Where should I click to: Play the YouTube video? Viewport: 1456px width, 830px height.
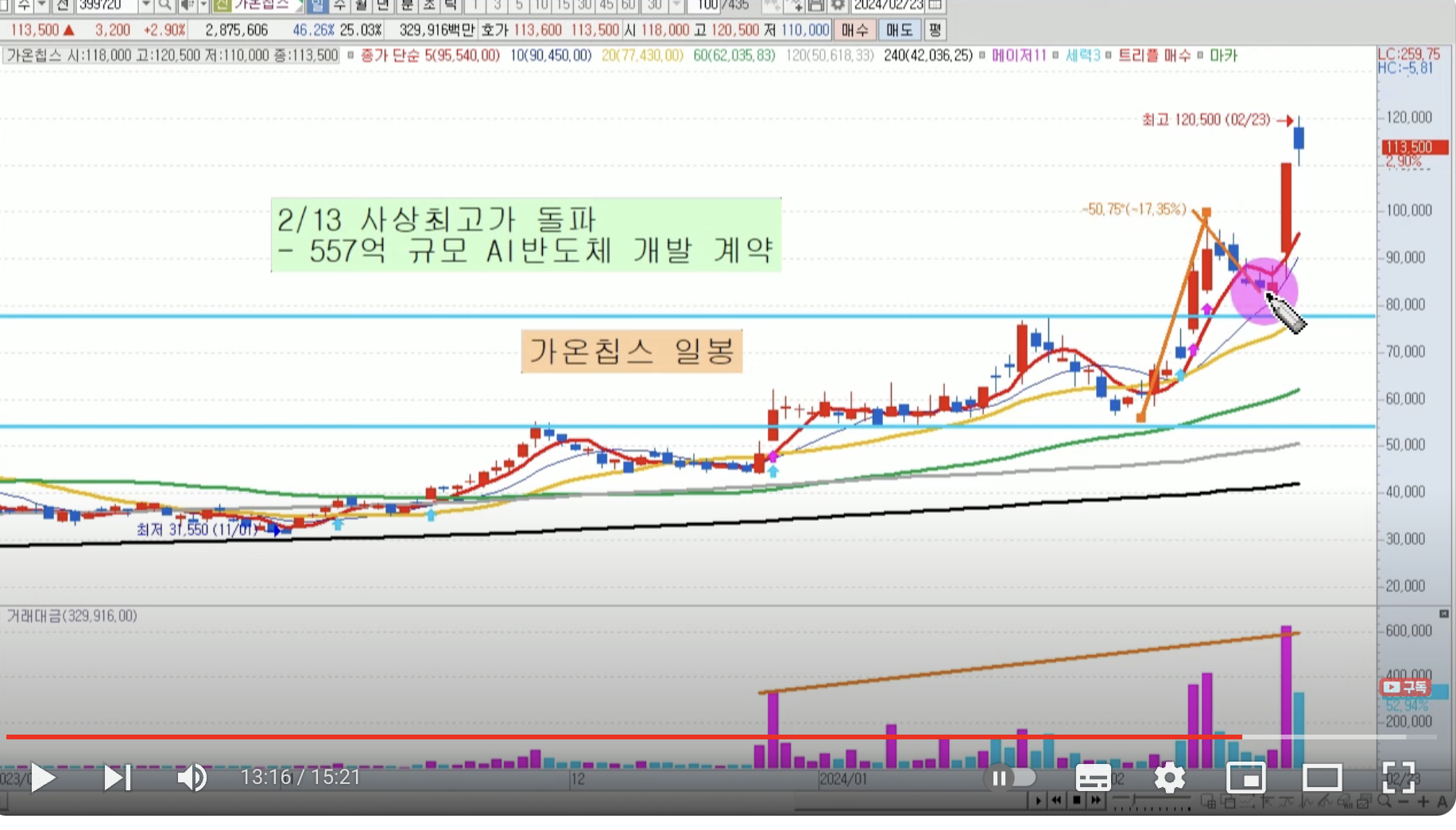click(43, 778)
